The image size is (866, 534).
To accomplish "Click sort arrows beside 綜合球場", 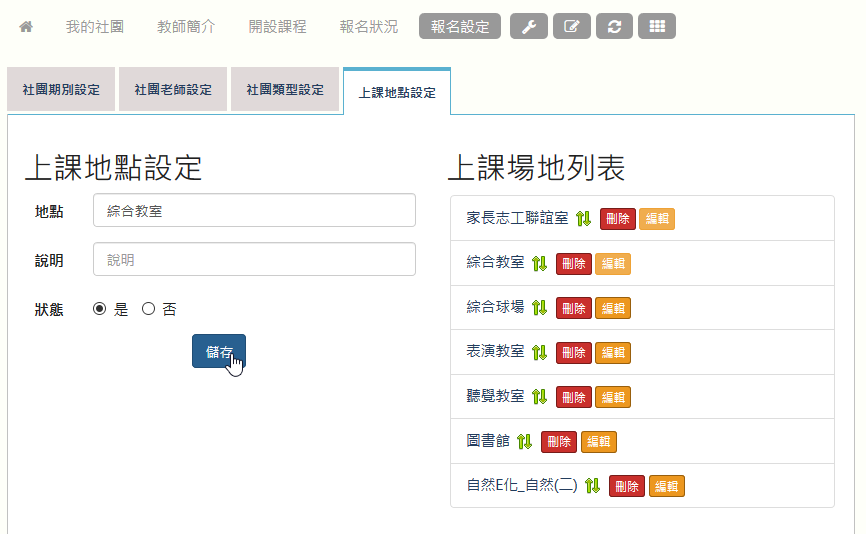I will pyautogui.click(x=540, y=308).
